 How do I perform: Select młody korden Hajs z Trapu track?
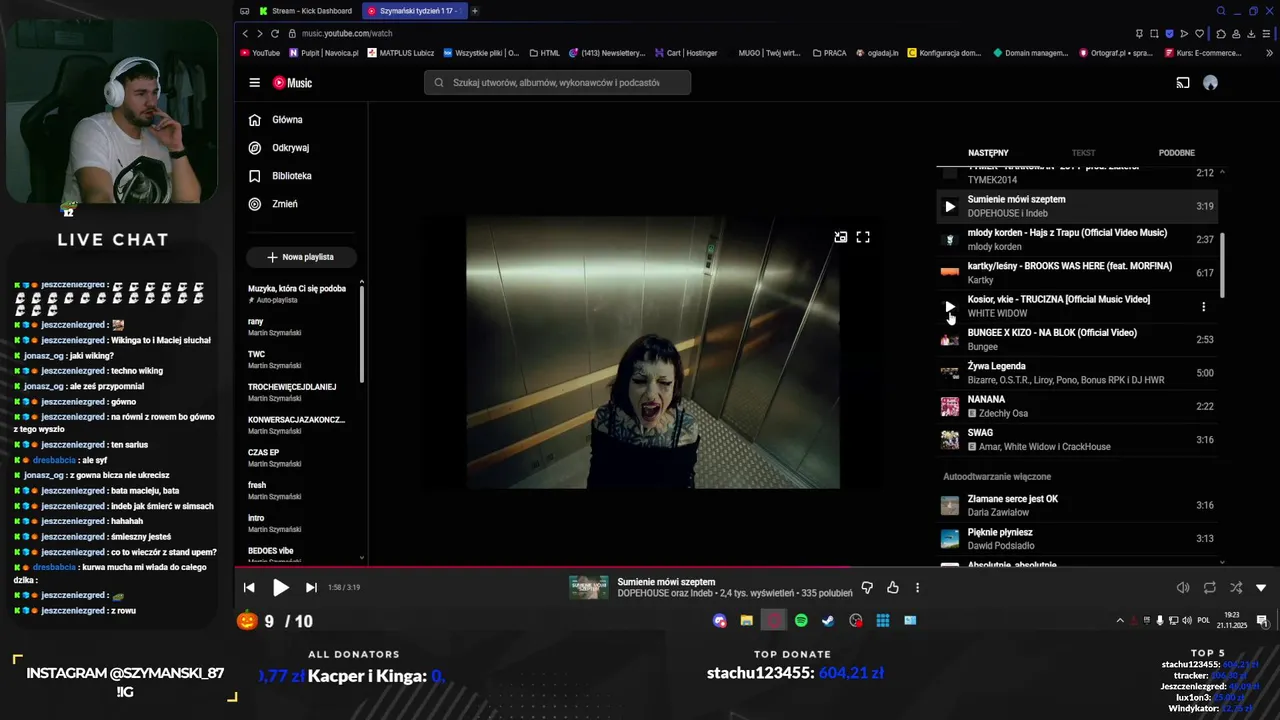(x=1077, y=240)
